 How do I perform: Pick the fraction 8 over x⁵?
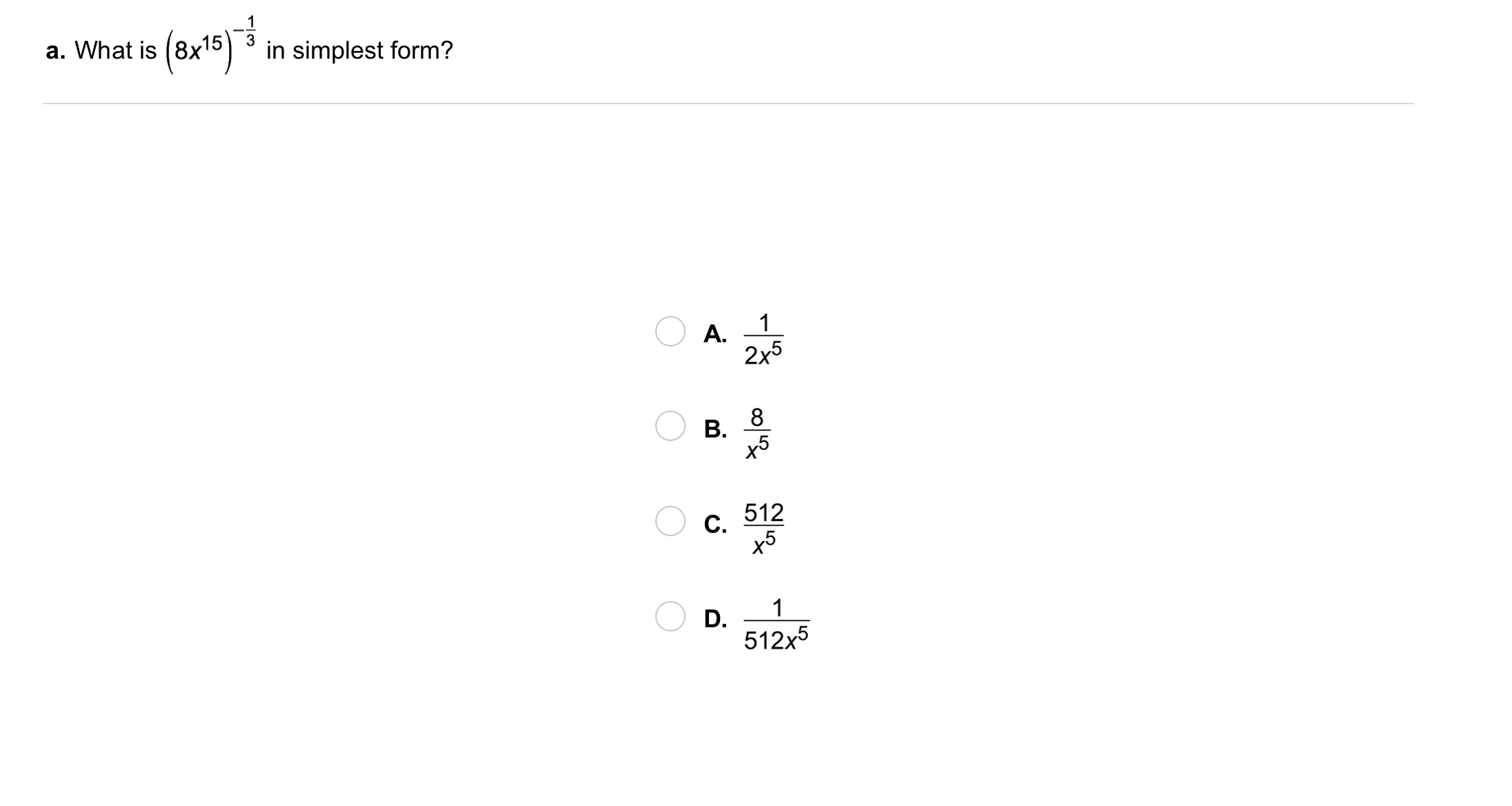[757, 433]
